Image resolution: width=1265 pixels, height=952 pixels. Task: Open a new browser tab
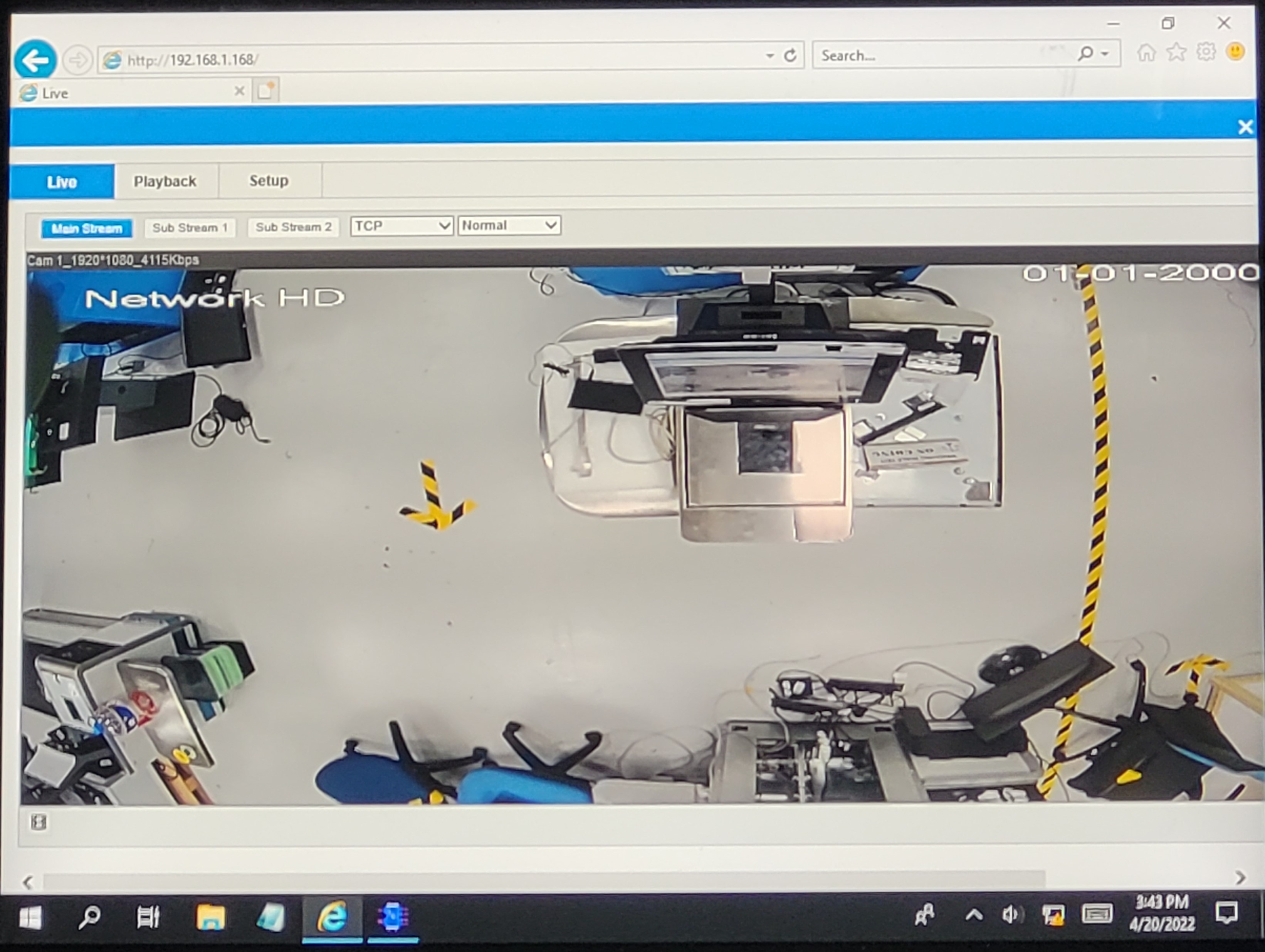265,90
